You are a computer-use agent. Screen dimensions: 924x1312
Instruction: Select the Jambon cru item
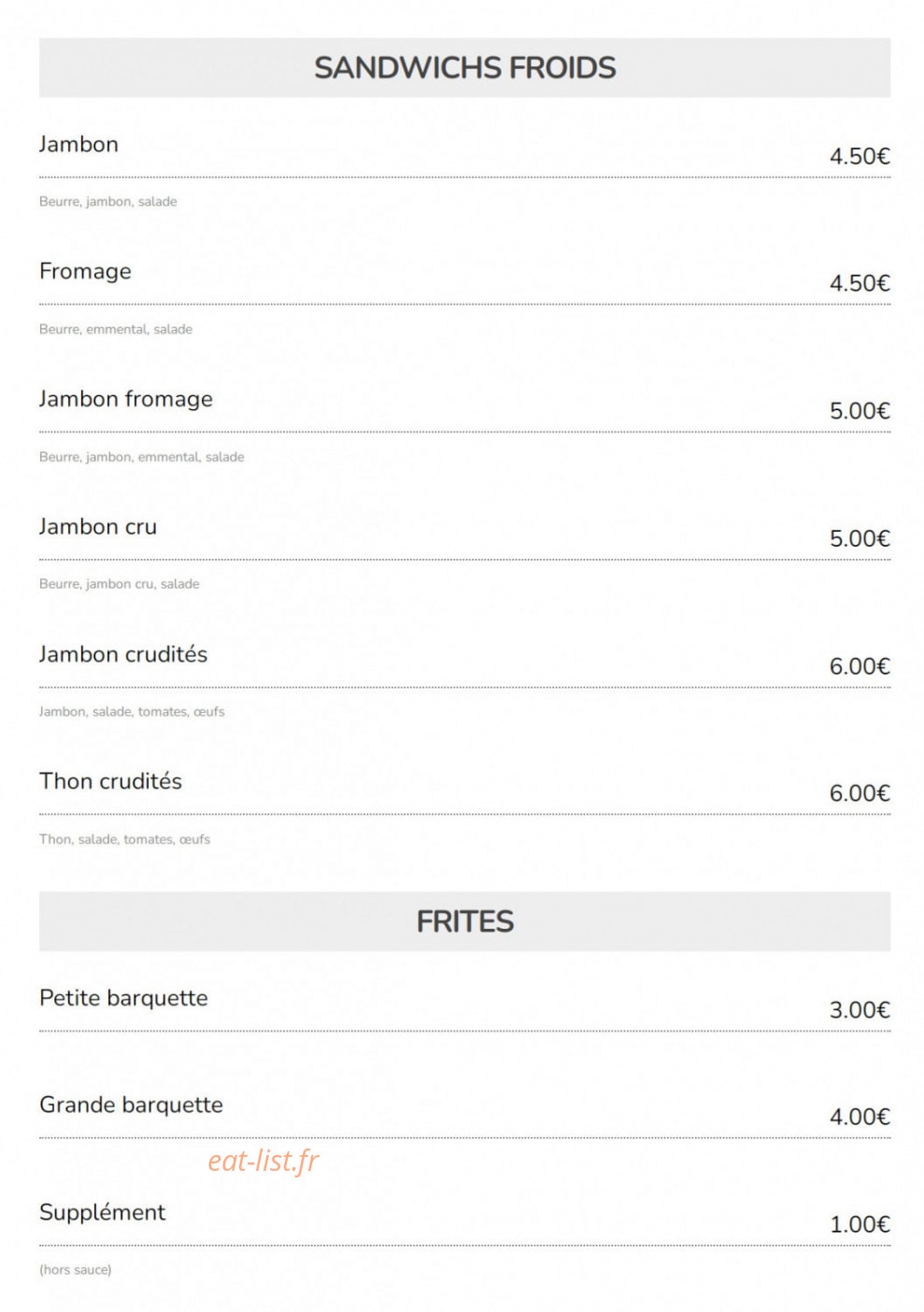tap(98, 527)
